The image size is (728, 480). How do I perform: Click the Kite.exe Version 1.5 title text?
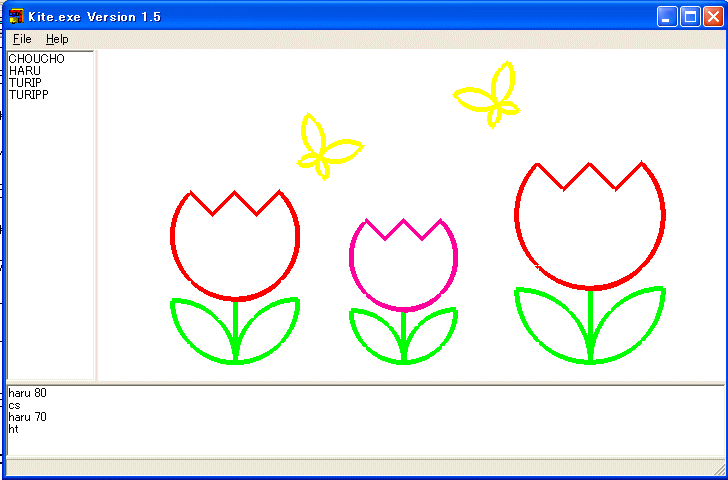[94, 17]
